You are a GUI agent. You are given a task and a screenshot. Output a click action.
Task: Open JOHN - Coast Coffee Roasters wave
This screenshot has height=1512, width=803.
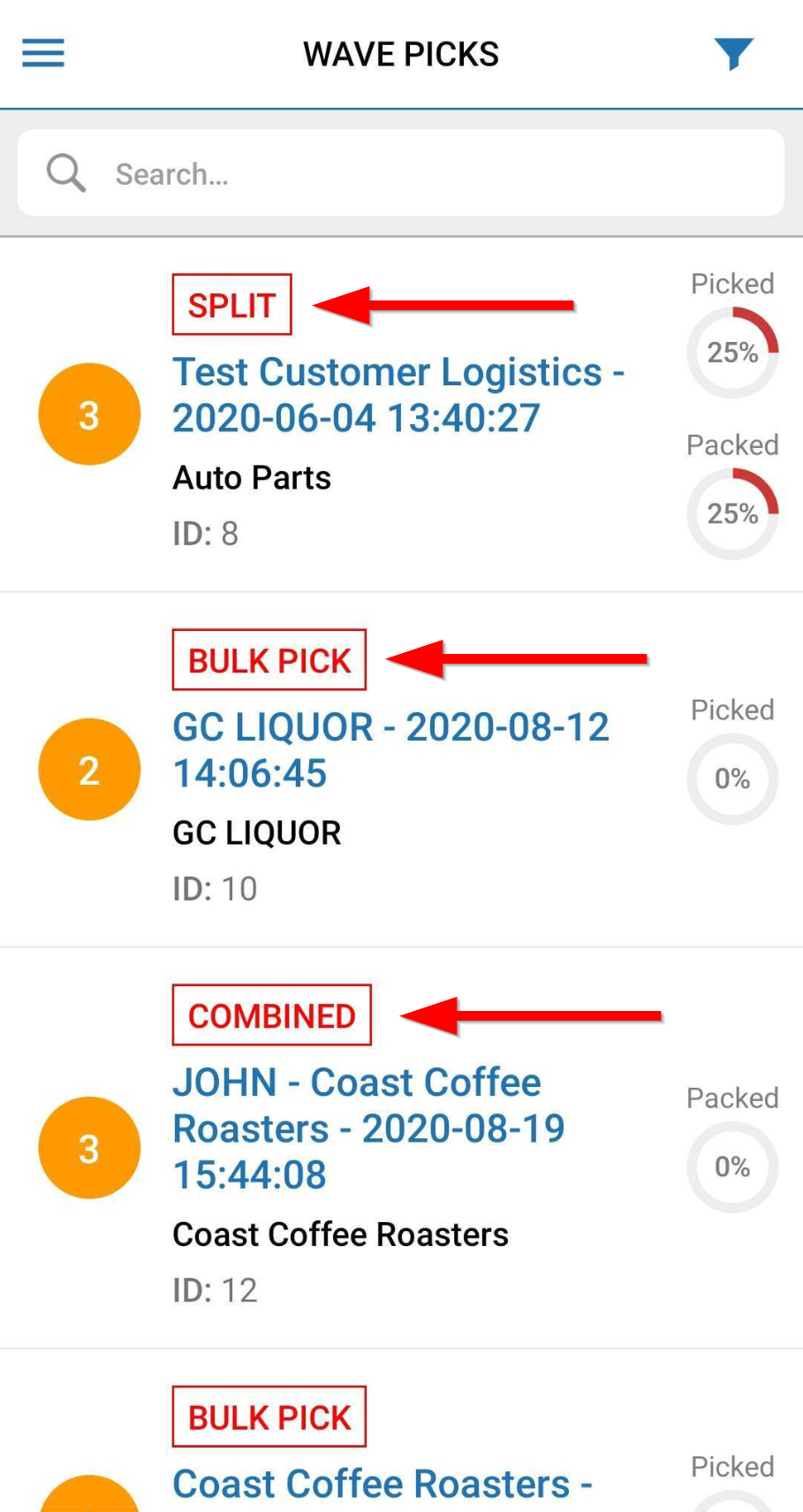pos(368,1128)
